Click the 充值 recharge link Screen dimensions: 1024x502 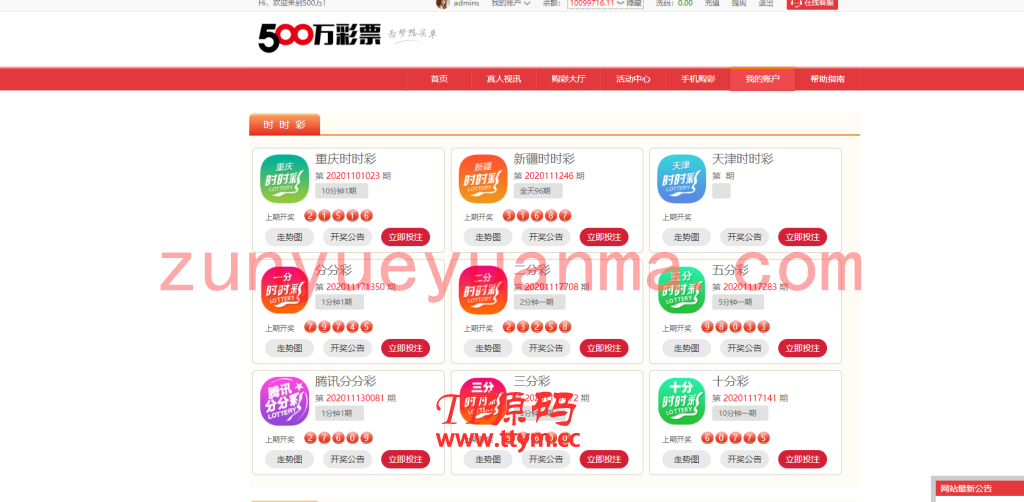[712, 3]
